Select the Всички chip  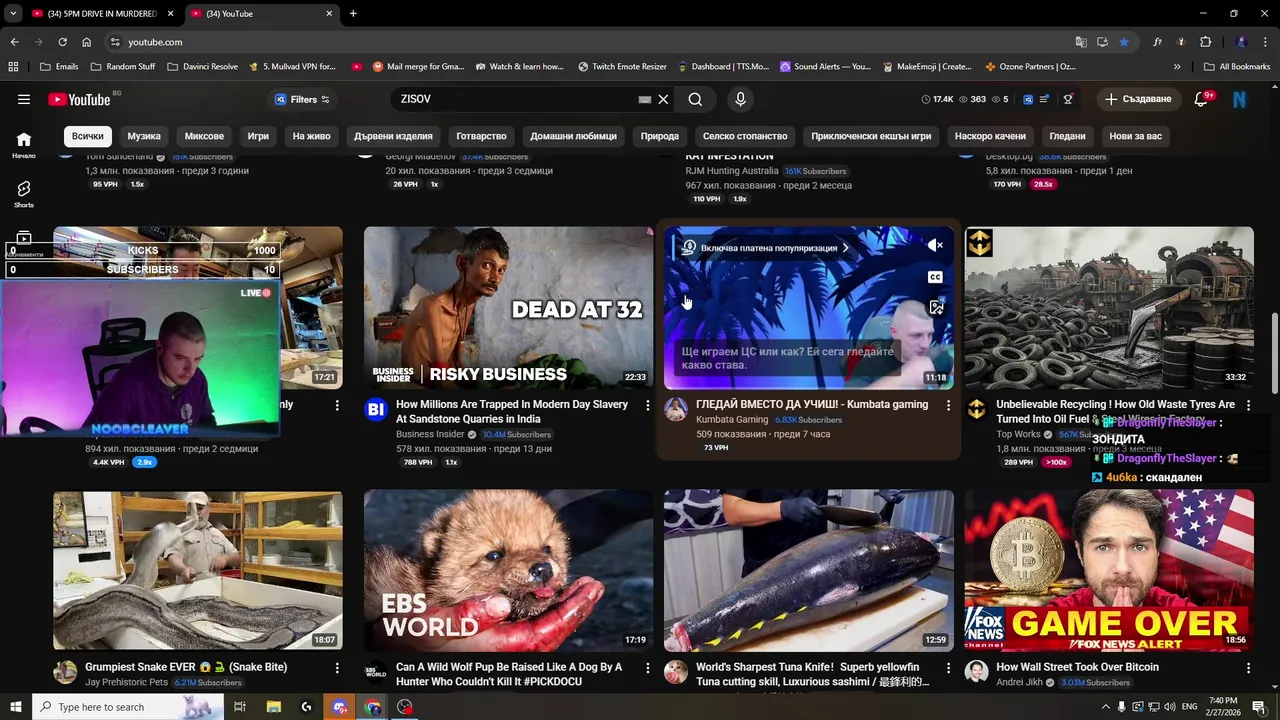click(88, 136)
